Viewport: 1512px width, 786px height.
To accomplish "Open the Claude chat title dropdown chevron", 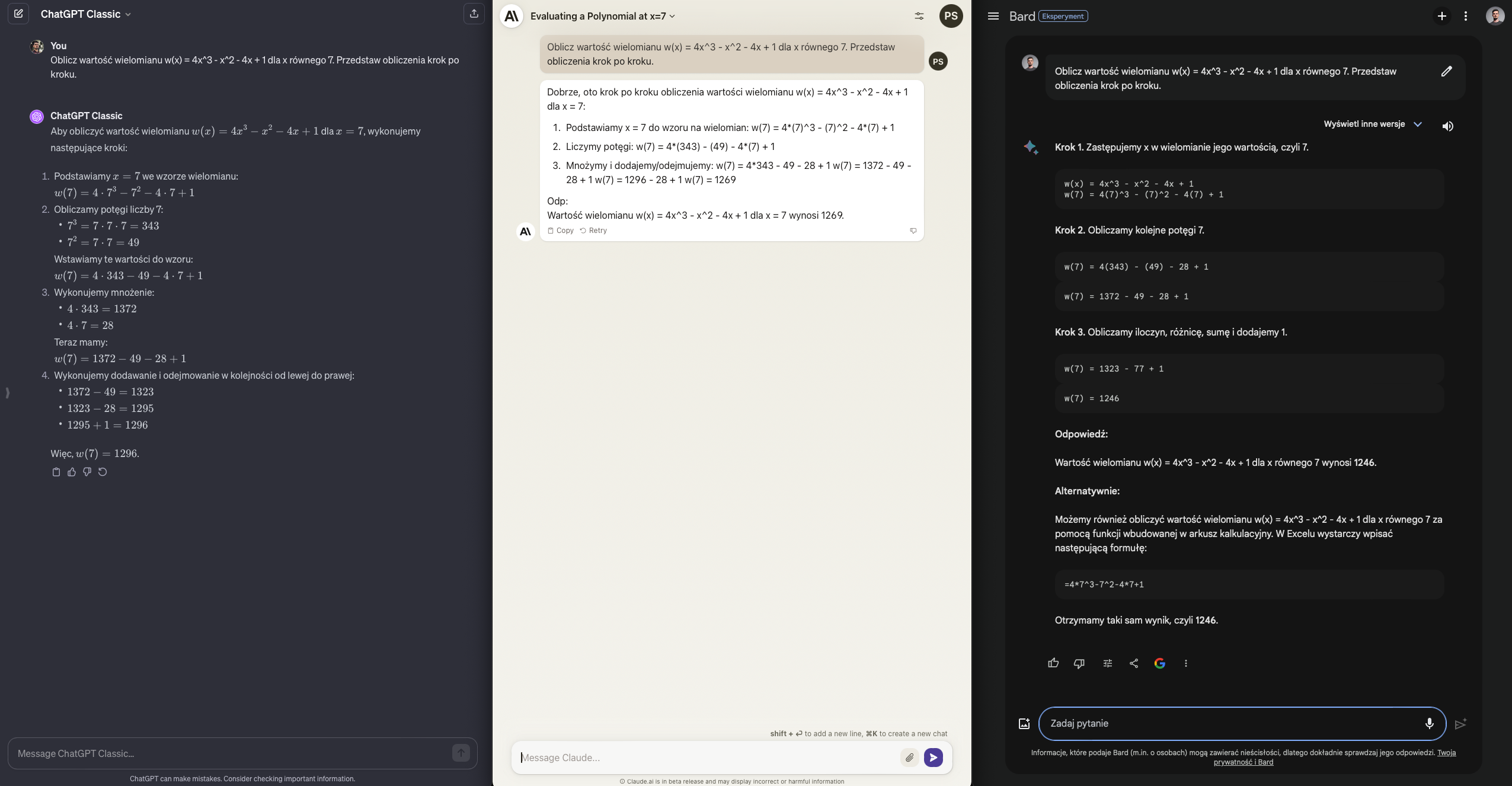I will 672,16.
